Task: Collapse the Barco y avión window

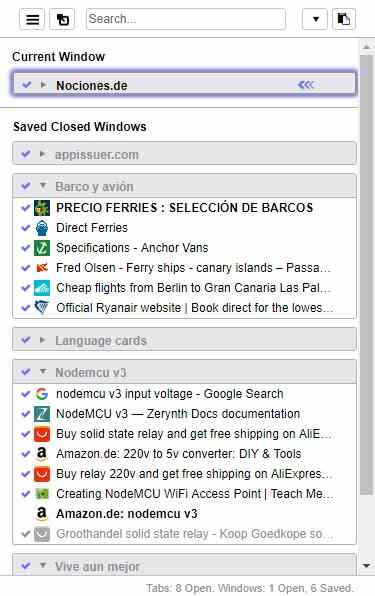Action: (x=43, y=185)
